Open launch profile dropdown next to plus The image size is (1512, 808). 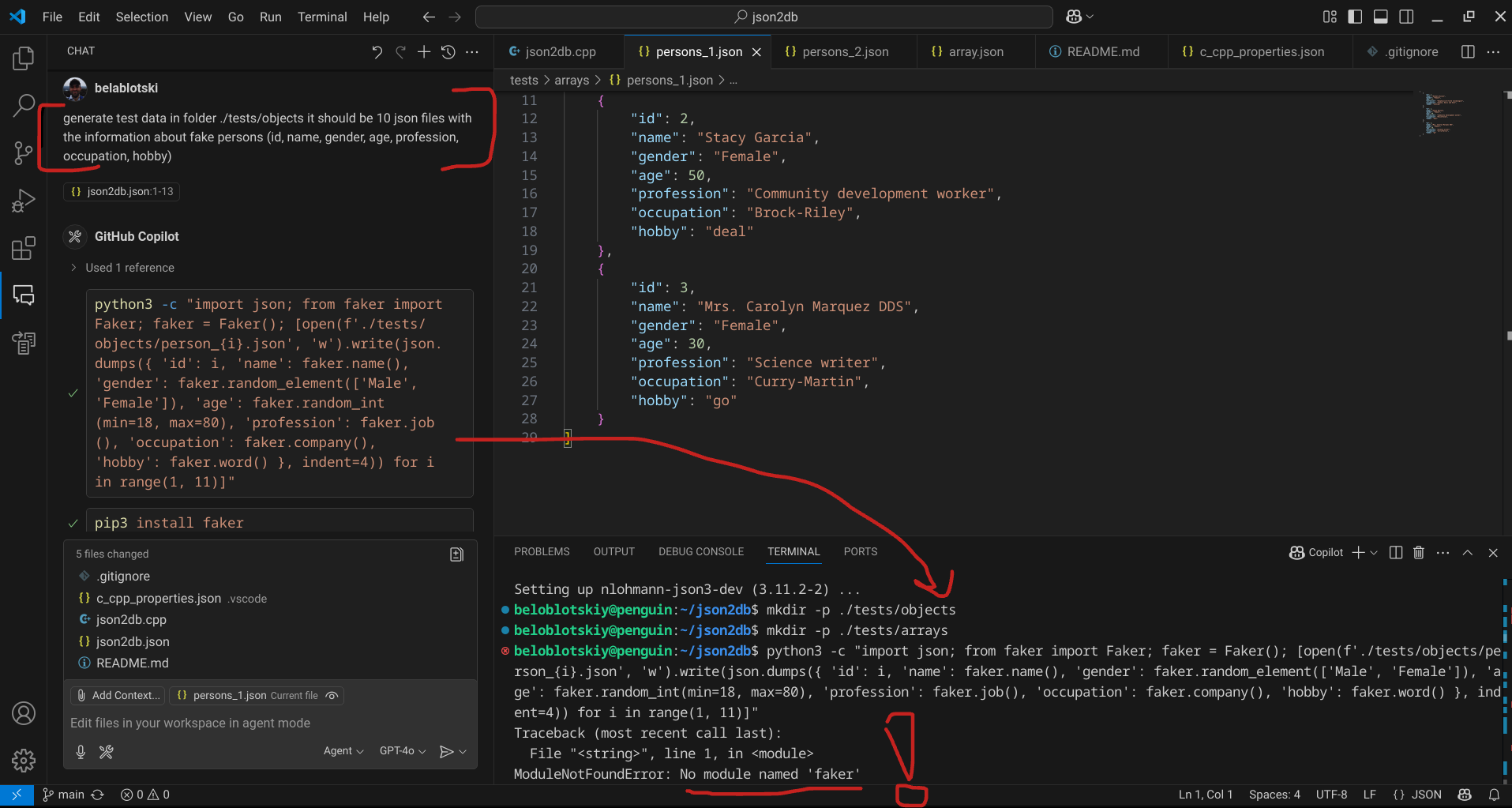[1374, 553]
